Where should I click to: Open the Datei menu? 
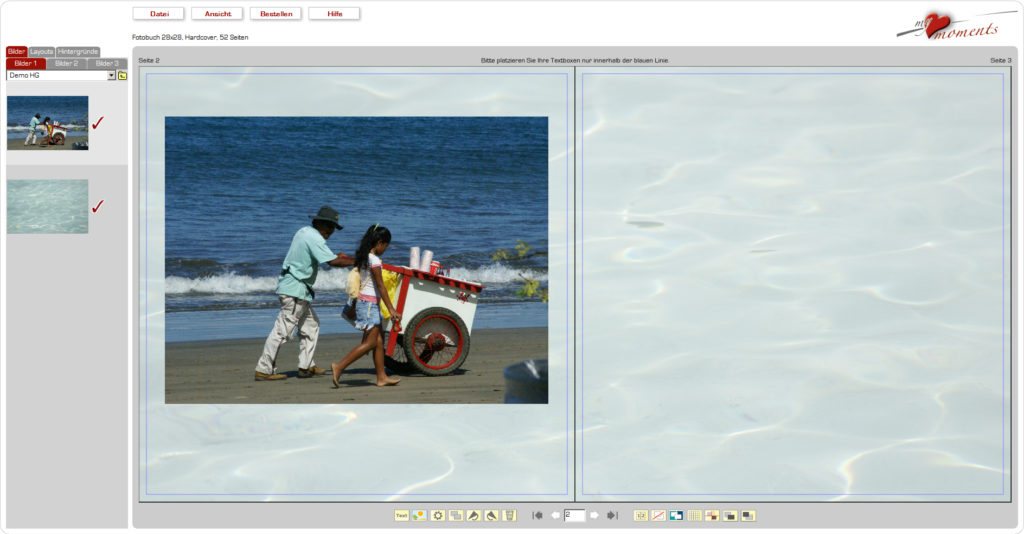159,14
